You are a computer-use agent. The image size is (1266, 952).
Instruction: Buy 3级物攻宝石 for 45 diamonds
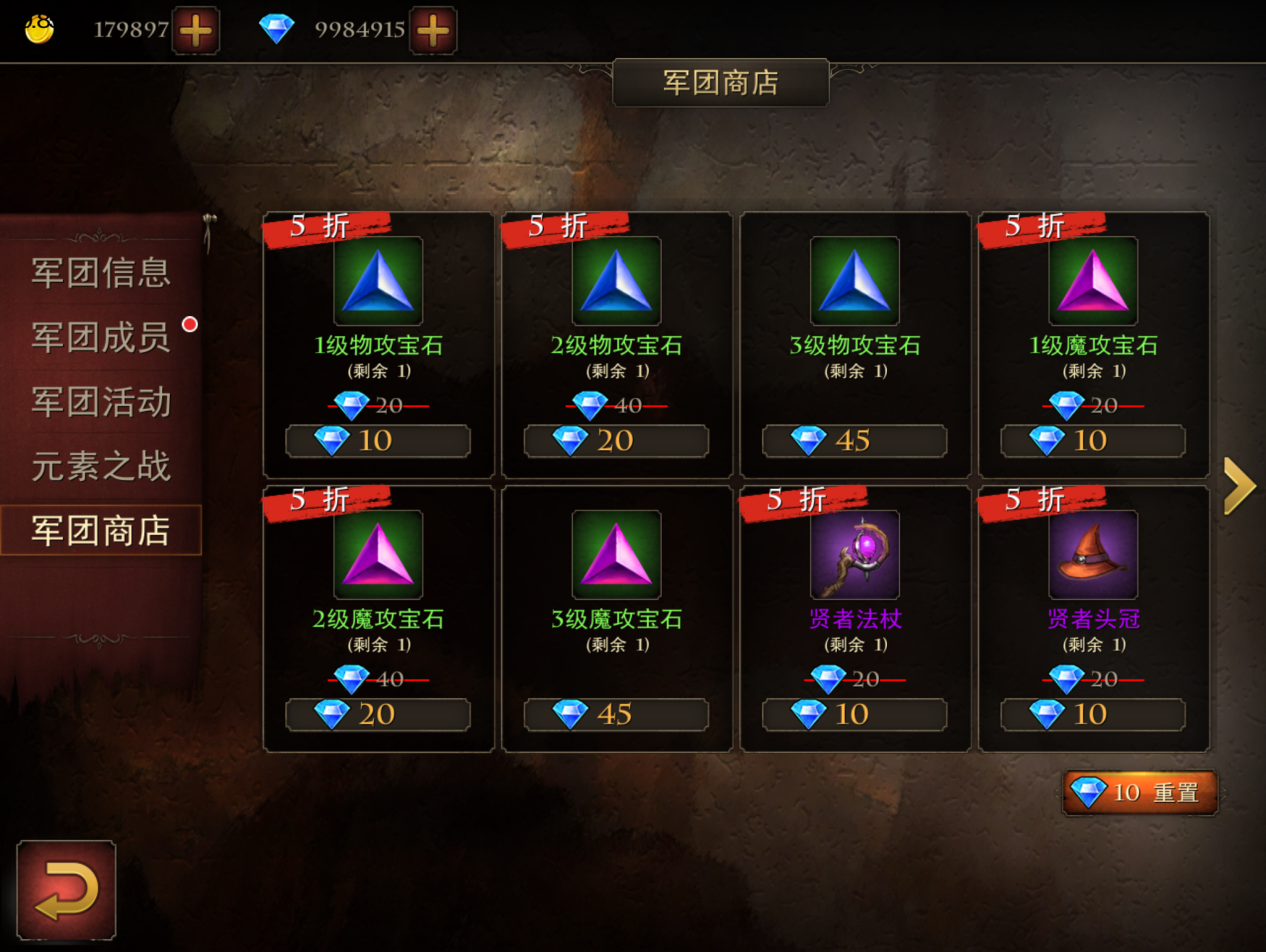[854, 441]
